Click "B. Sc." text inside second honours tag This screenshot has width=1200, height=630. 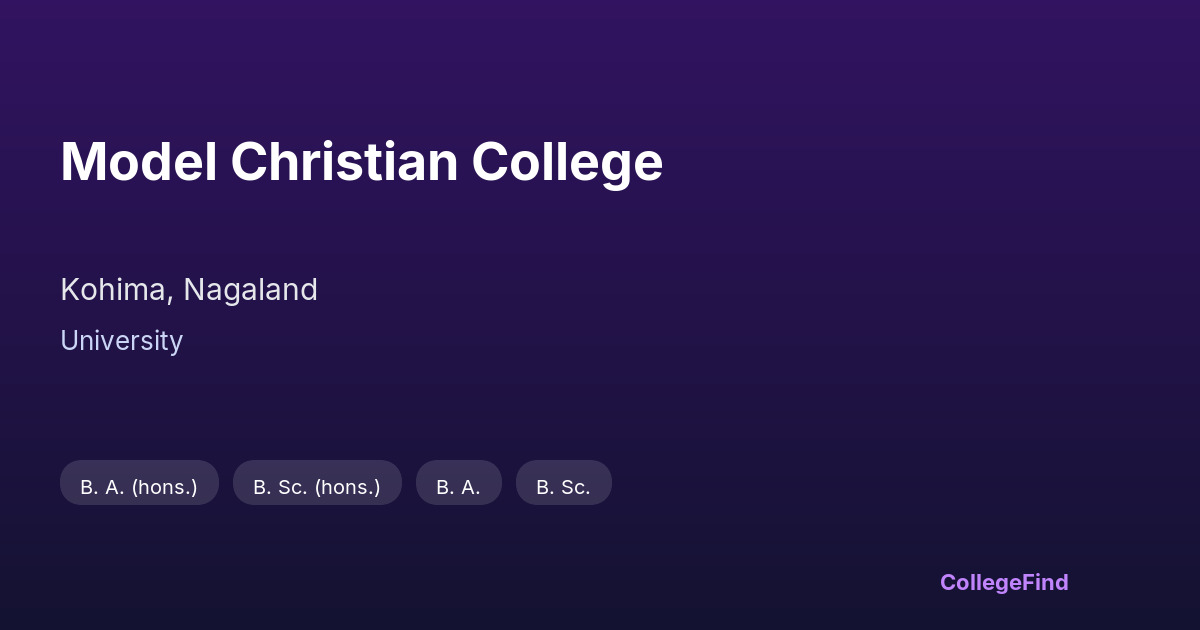click(280, 487)
